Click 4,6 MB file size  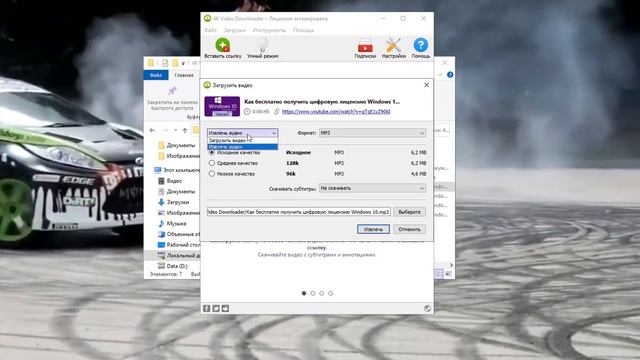(419, 173)
